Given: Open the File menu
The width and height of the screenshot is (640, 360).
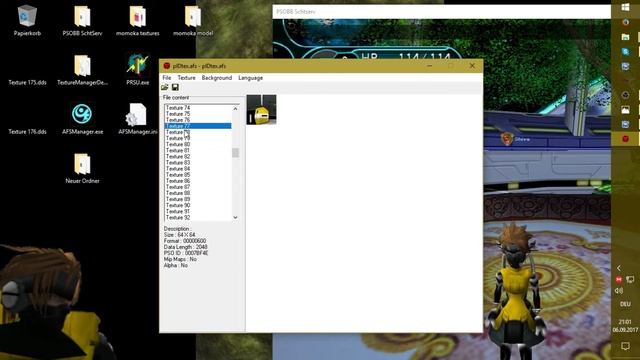Looking at the screenshot, I should coord(167,78).
